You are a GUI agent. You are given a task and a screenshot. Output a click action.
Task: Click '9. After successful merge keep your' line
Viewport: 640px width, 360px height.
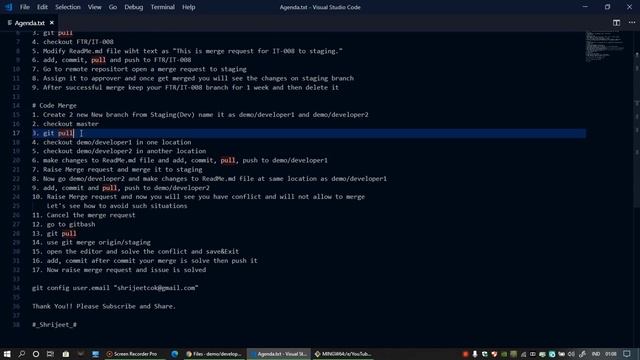[x=185, y=87]
